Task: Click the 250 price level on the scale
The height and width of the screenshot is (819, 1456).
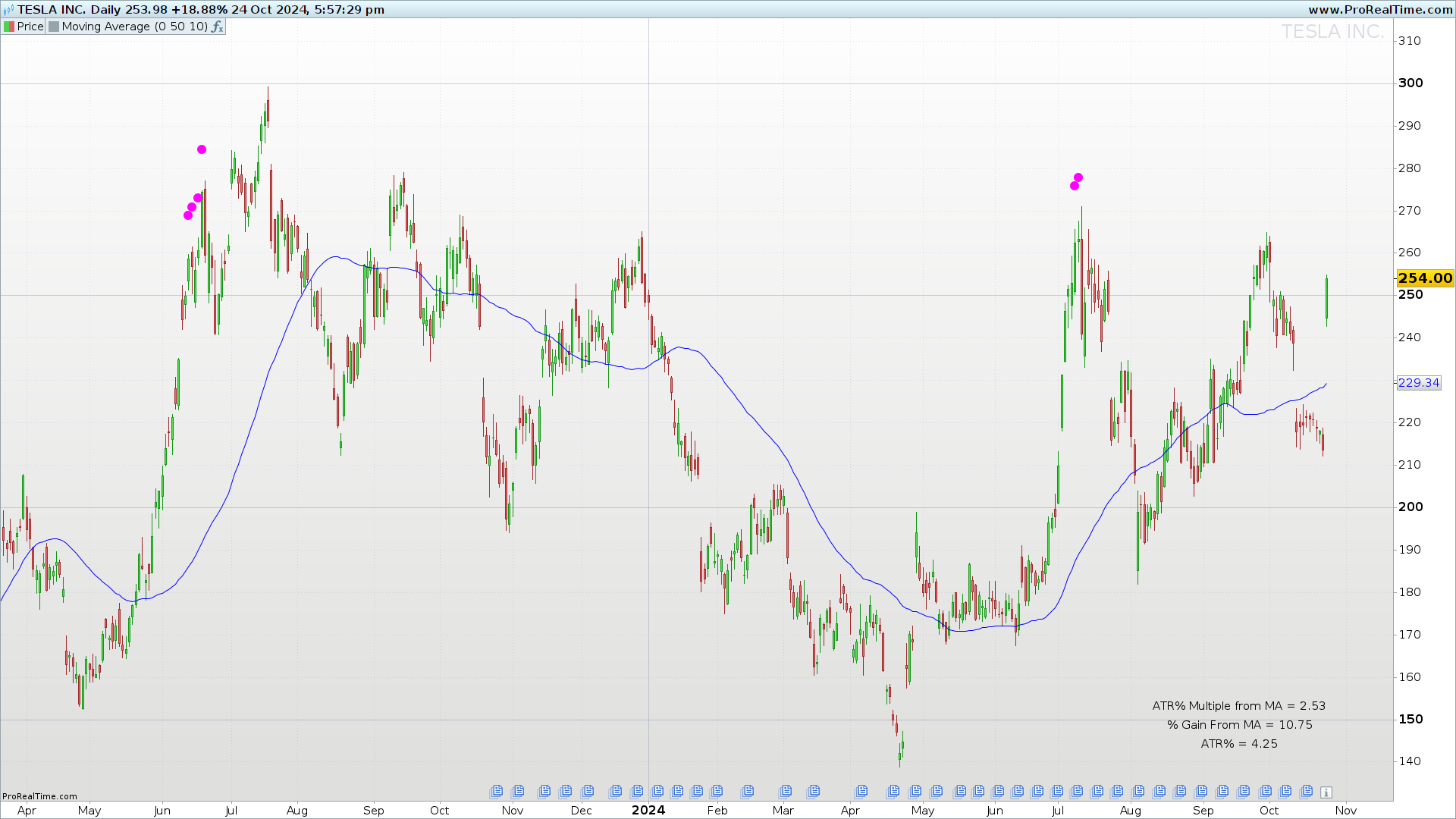Action: click(x=1410, y=295)
